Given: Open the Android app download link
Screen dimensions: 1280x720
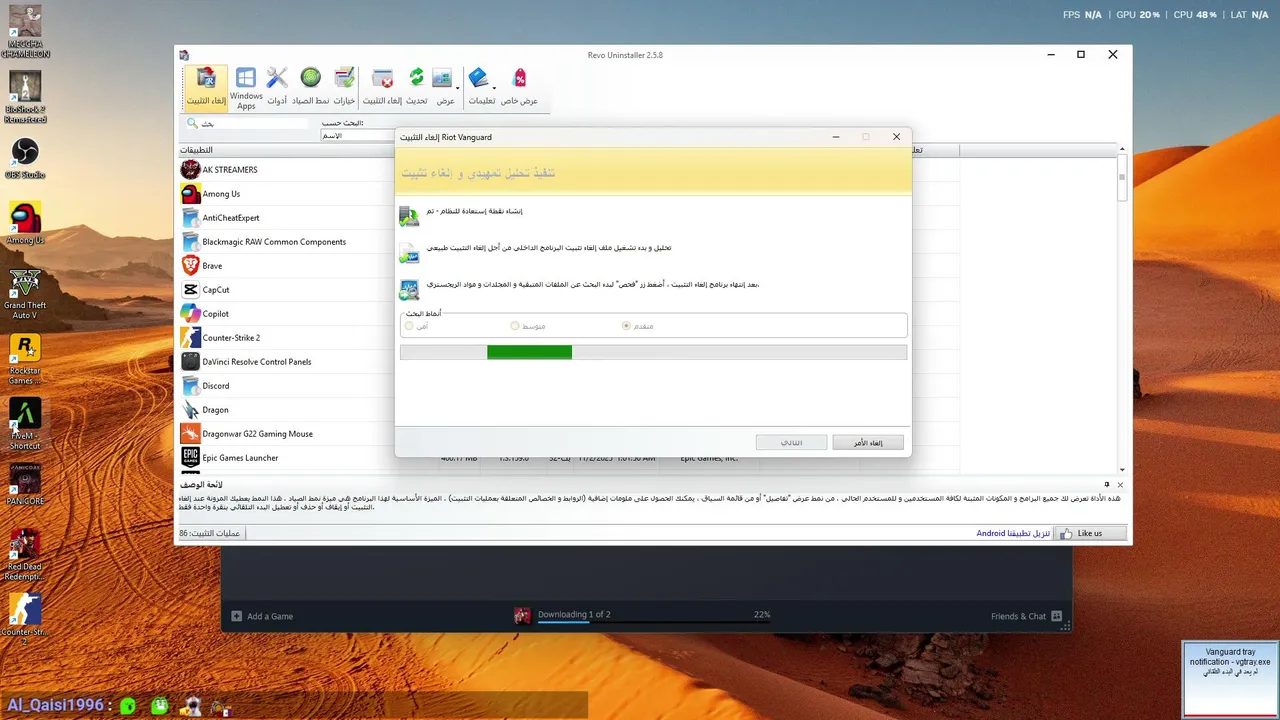Looking at the screenshot, I should tap(1013, 534).
